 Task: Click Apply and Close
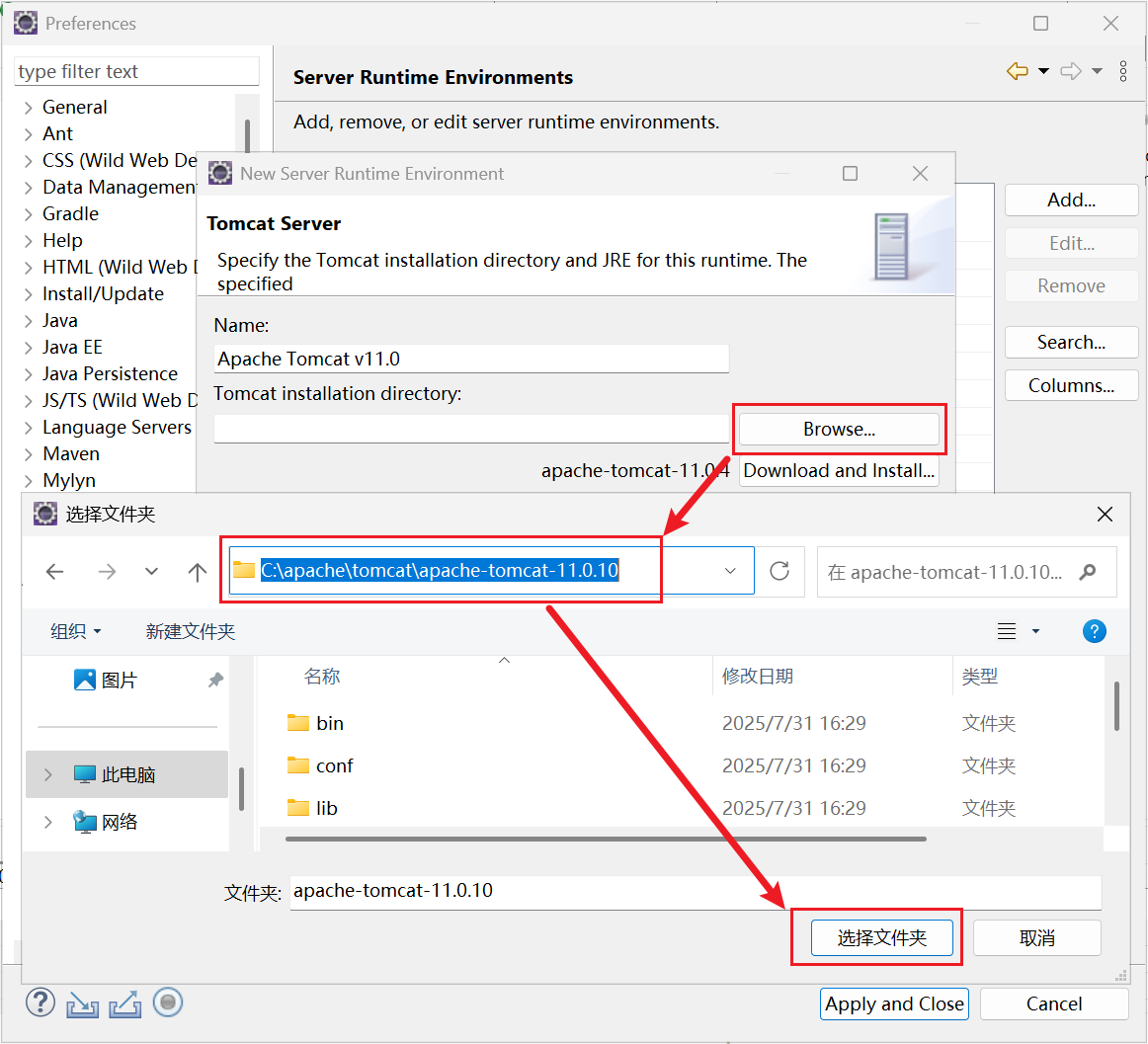[895, 1004]
